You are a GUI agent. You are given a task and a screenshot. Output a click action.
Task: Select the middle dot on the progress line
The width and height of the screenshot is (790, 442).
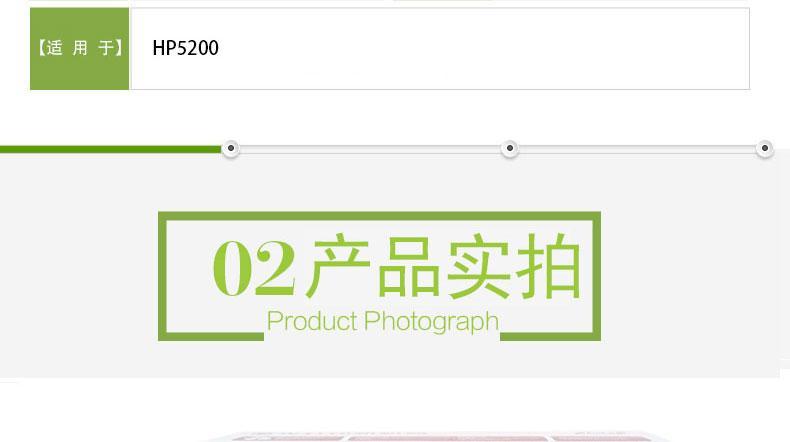click(510, 148)
